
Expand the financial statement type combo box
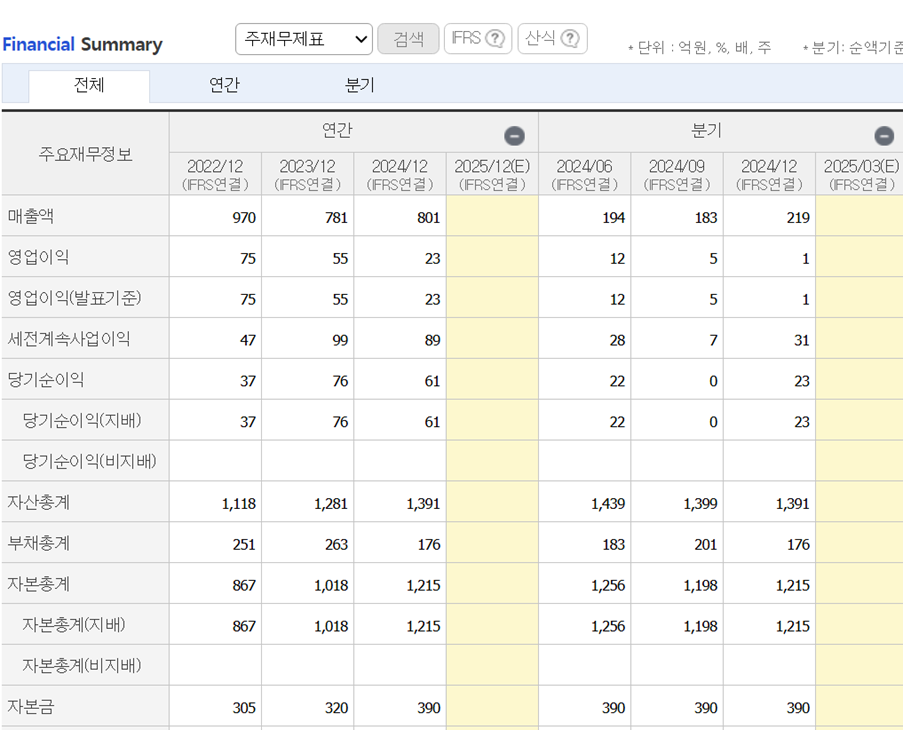pyautogui.click(x=303, y=38)
